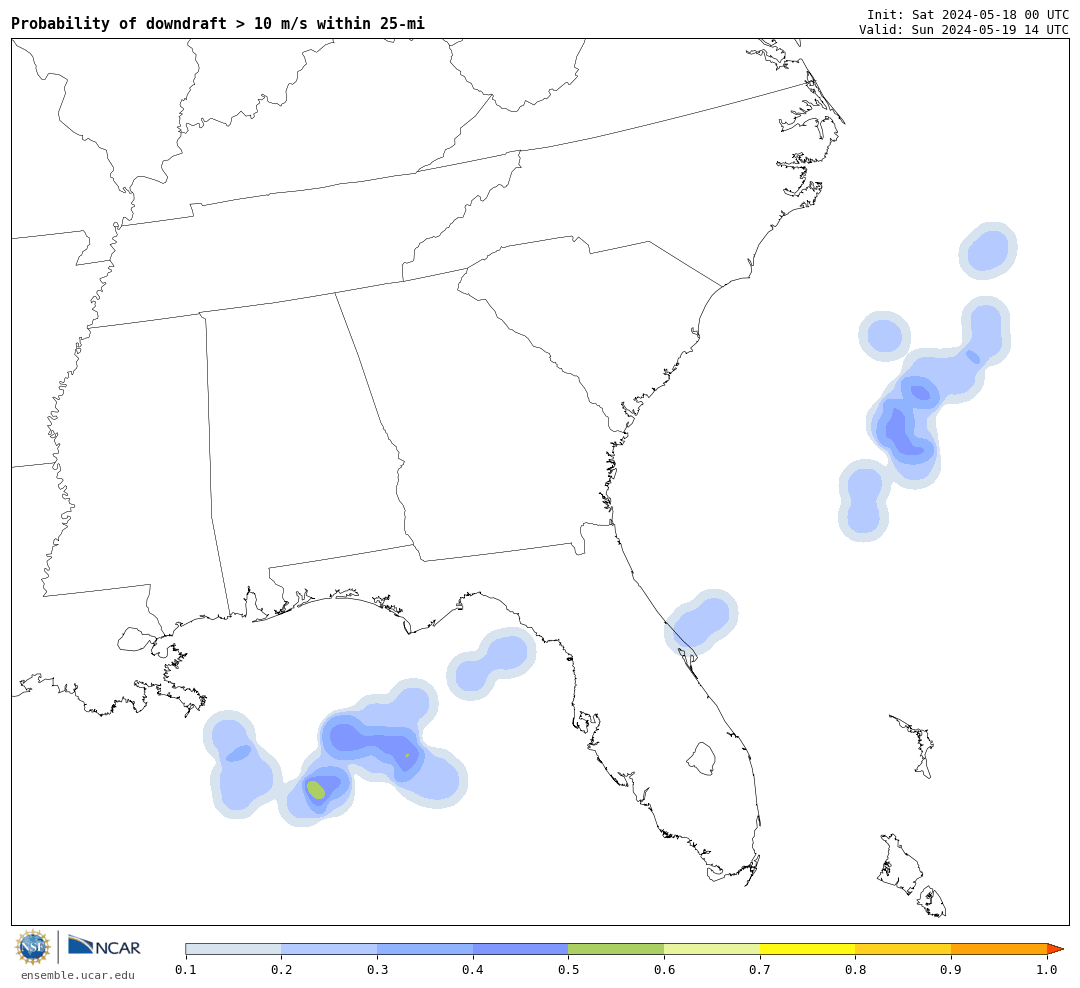Click the green probability spot in the Gulf
This screenshot has height=988, width=1080.
pyautogui.click(x=315, y=790)
